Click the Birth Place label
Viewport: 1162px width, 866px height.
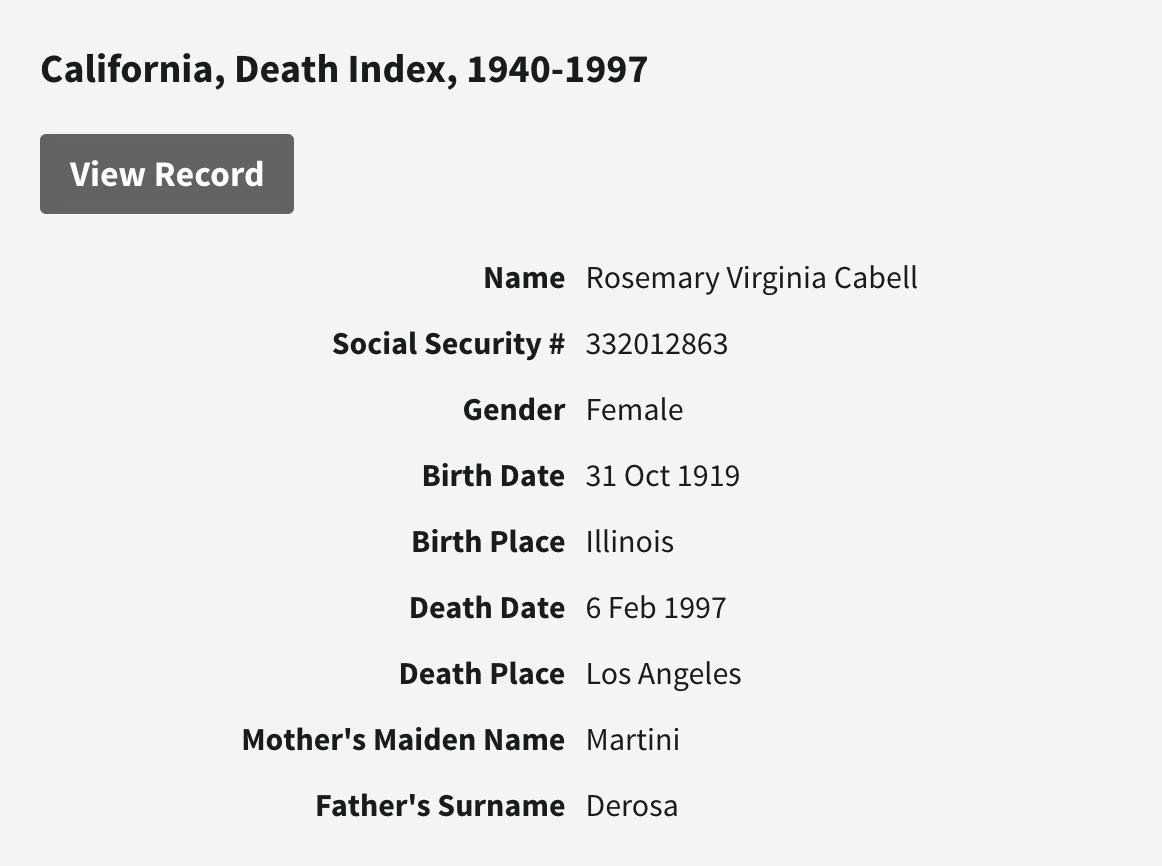(x=488, y=542)
